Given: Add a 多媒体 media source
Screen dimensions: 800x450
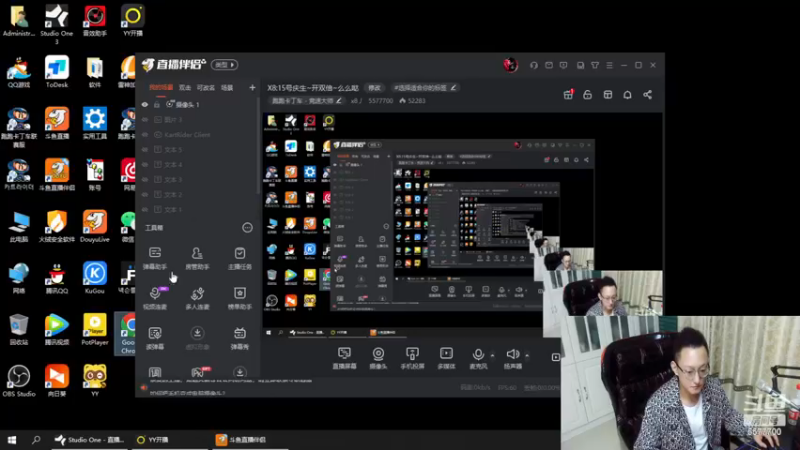Looking at the screenshot, I should [446, 358].
